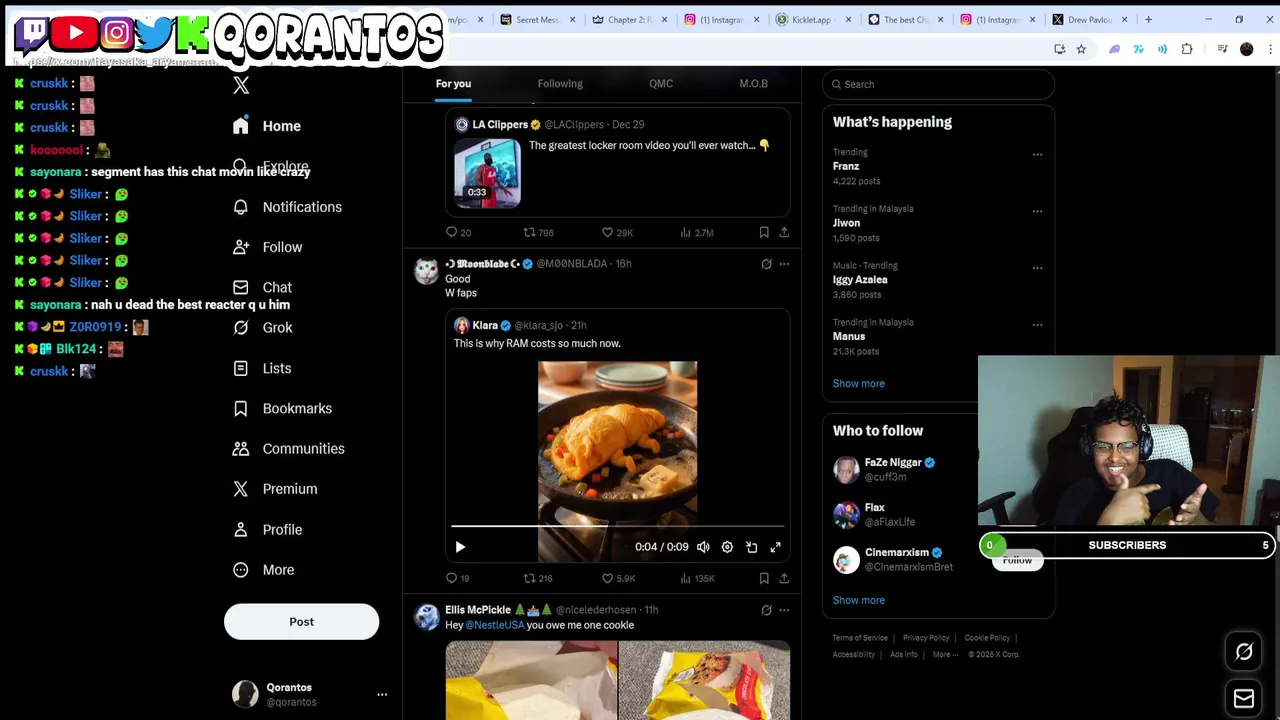Open more options for Manus trend
This screenshot has width=1280, height=720.
pyautogui.click(x=1037, y=325)
